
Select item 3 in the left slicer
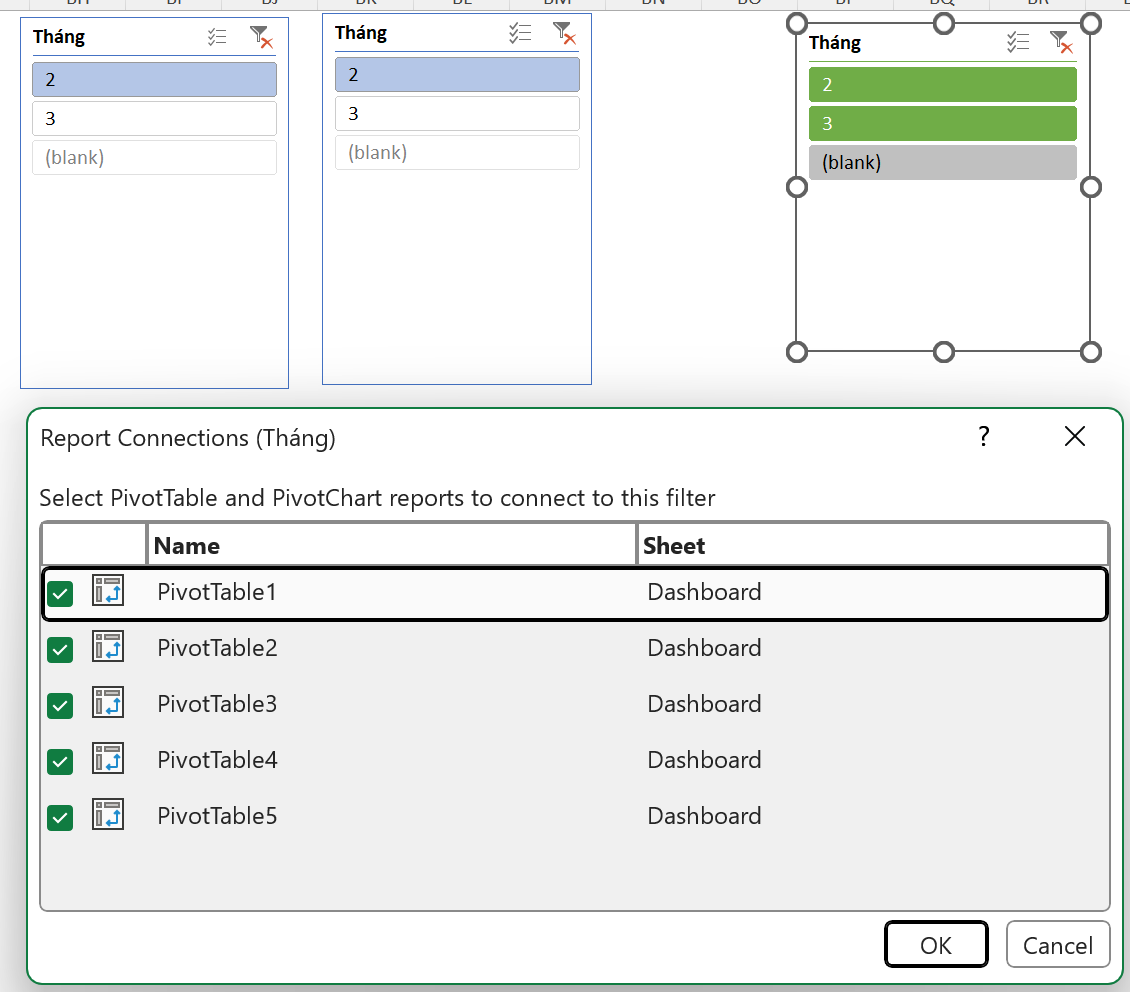coord(154,119)
